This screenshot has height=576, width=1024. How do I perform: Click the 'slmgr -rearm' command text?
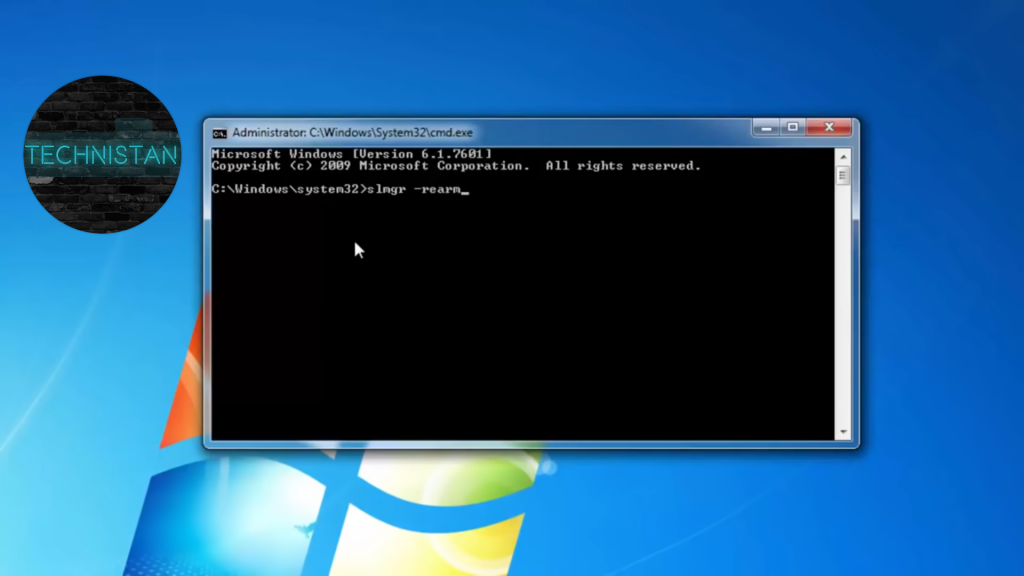[414, 189]
